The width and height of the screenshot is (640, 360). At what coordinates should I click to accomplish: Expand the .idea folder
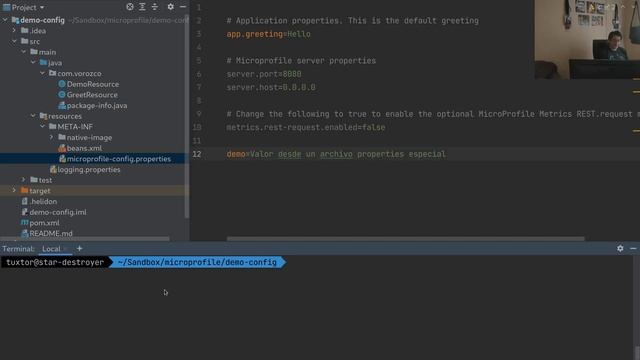point(14,31)
